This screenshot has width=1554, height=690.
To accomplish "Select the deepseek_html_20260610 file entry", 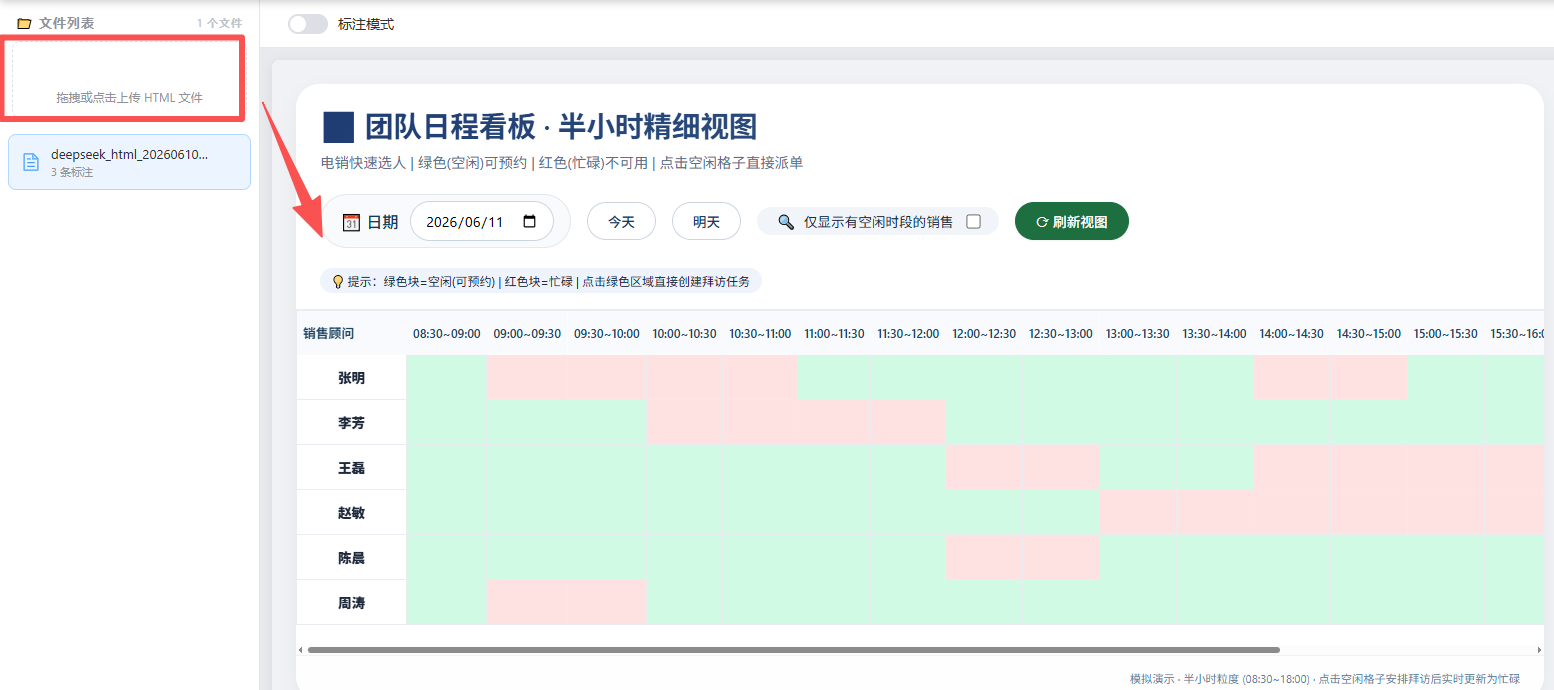I will point(129,162).
